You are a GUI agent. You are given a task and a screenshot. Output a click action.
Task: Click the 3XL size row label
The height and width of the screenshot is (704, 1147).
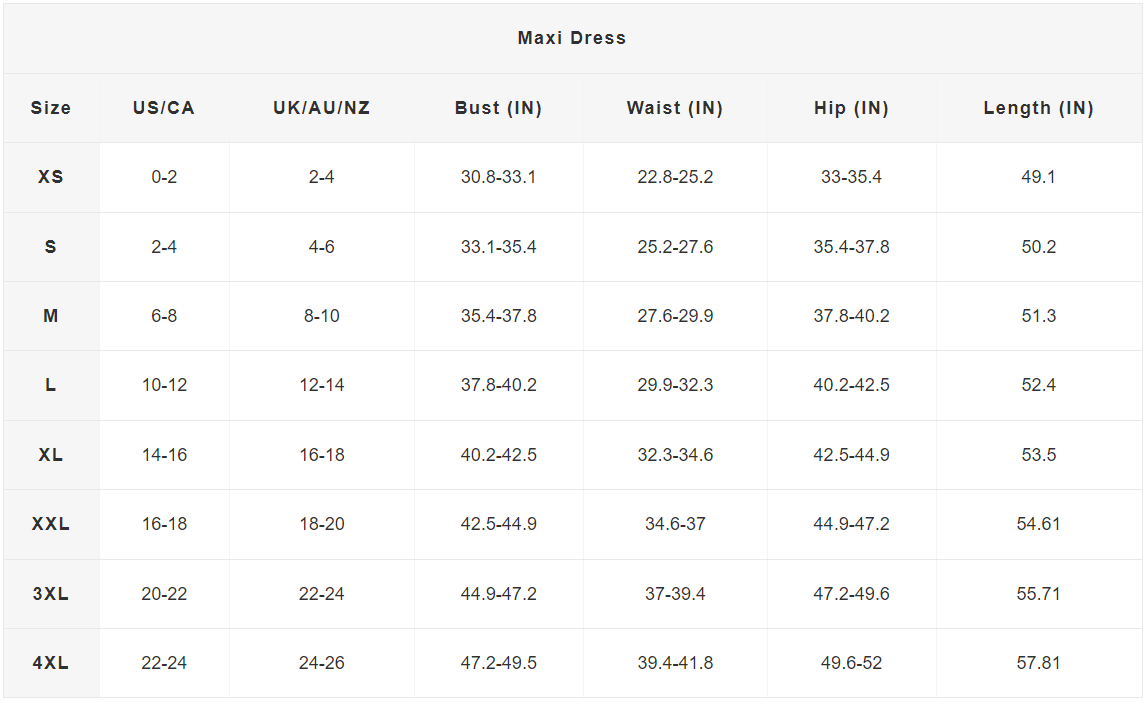point(50,593)
